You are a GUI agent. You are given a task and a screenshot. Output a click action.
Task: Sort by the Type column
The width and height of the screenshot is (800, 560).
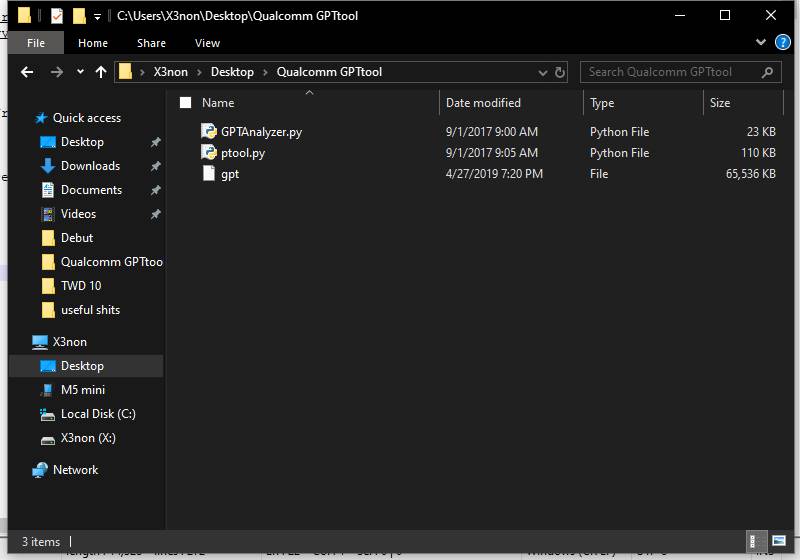coord(602,103)
